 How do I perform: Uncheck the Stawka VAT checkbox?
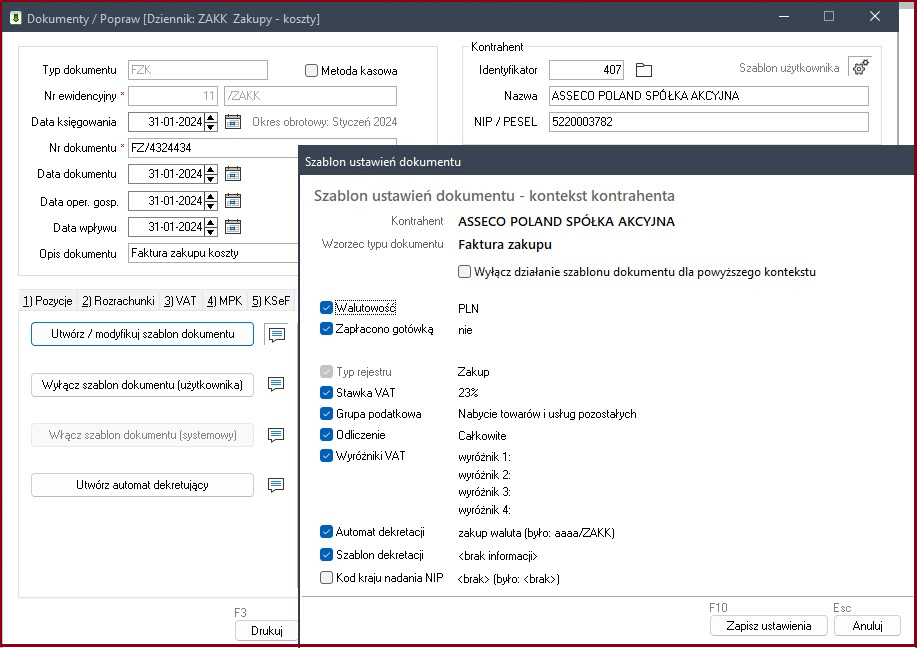pyautogui.click(x=327, y=393)
